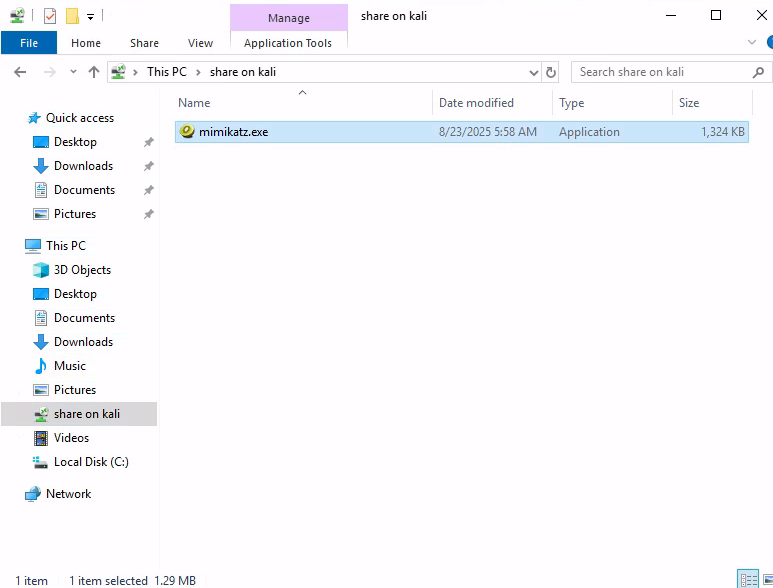Refresh the share on kali folder
The height and width of the screenshot is (588, 773).
click(x=551, y=72)
